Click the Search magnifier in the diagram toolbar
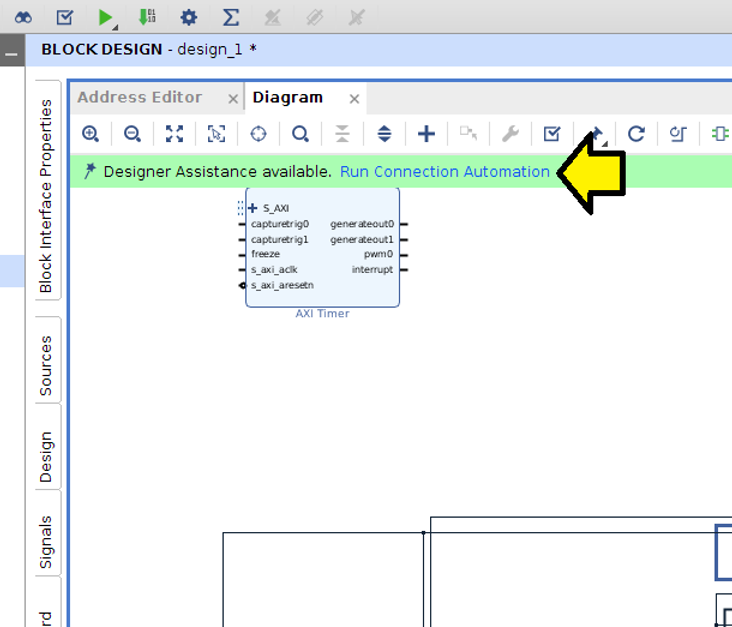The width and height of the screenshot is (732, 627). coord(300,134)
